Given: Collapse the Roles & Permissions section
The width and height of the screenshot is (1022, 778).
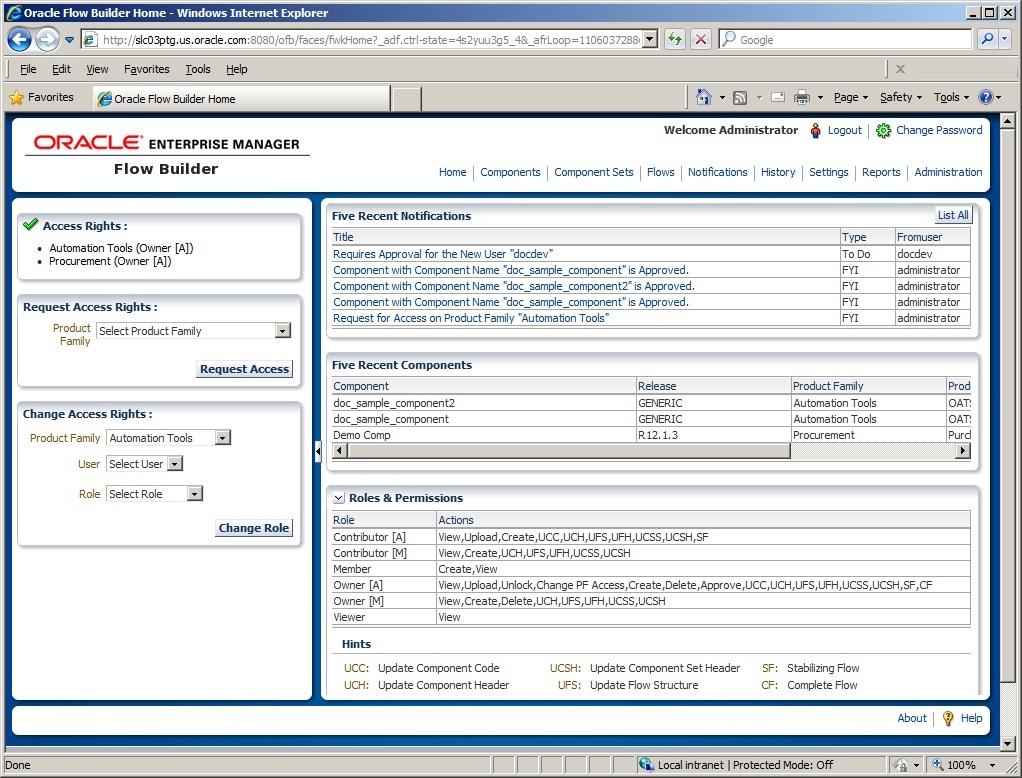Looking at the screenshot, I should [x=339, y=498].
